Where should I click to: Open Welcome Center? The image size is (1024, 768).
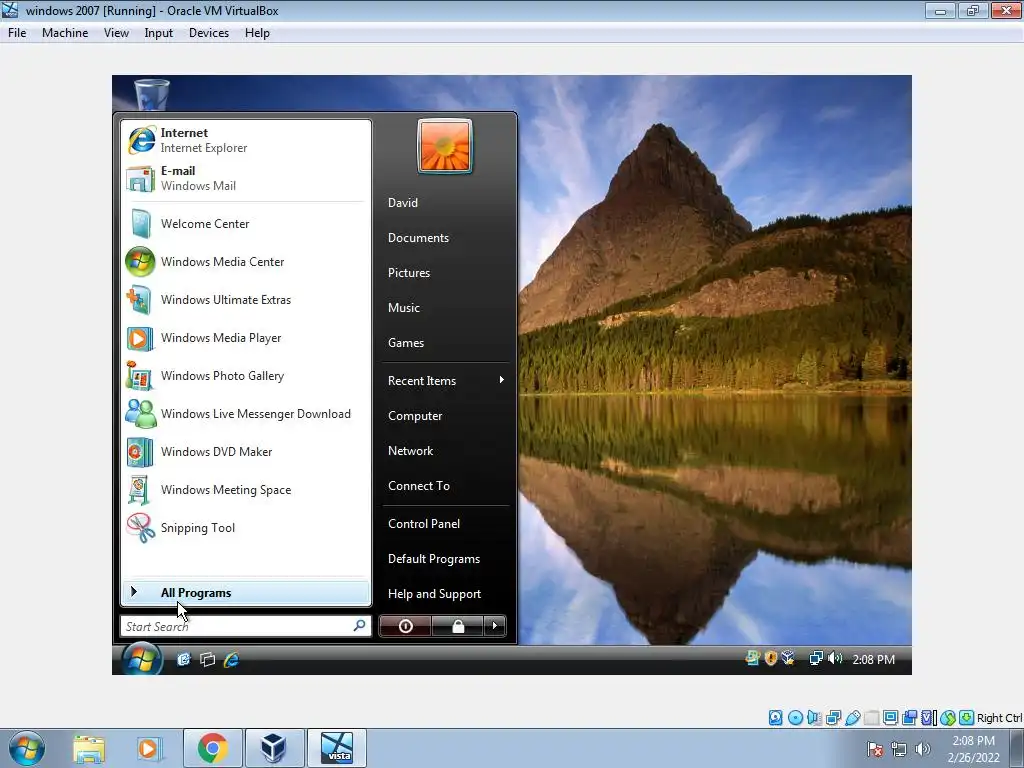pos(246,224)
